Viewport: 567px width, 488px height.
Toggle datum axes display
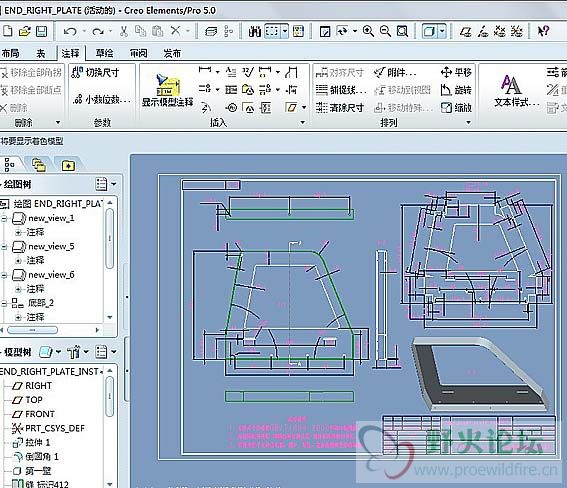tap(483, 31)
